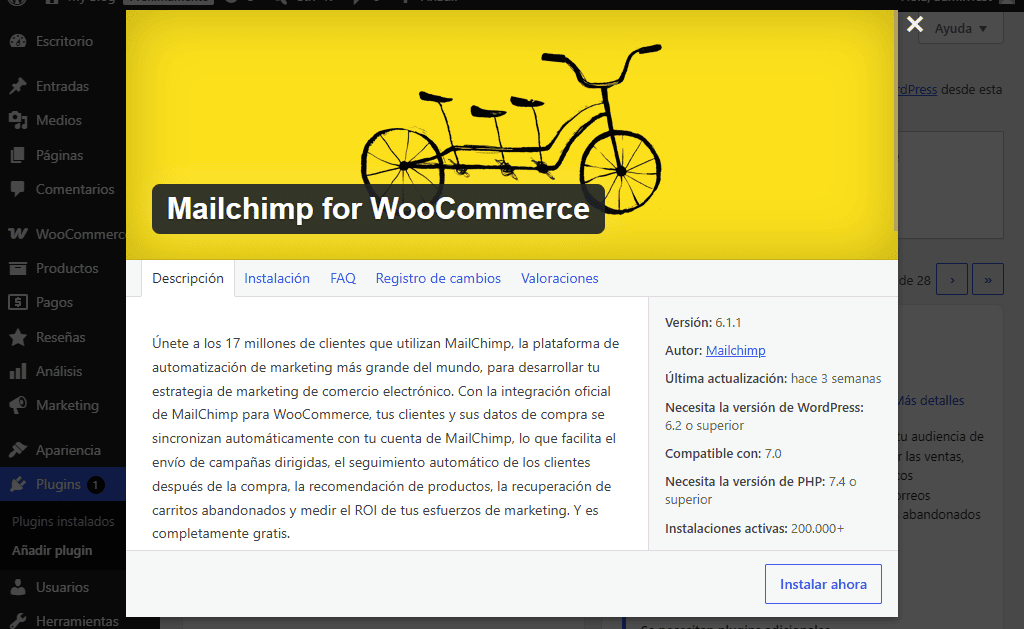Viewport: 1024px width, 629px height.
Task: Click the modal's vertical scrollbar
Action: [895, 120]
